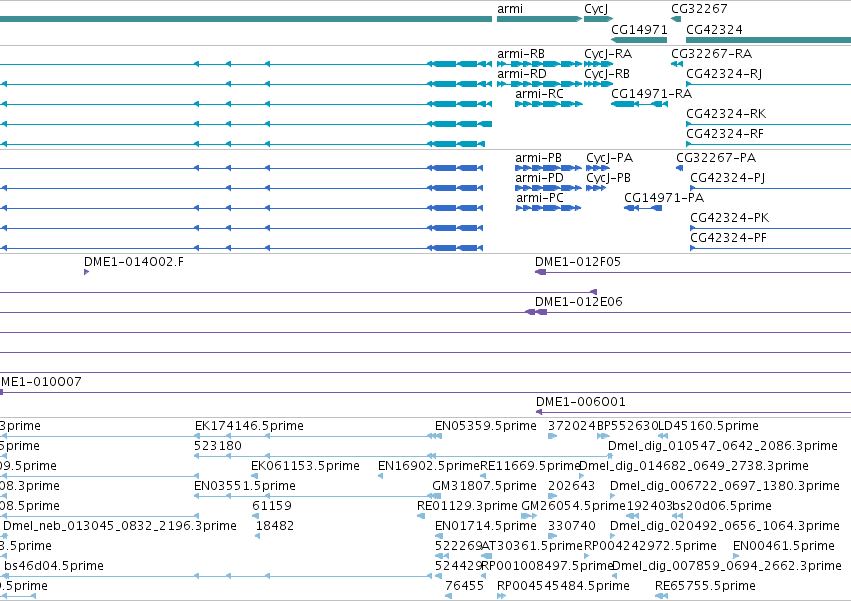851x601 pixels.
Task: Click the GM26054.5prime EST label
Action: [574, 506]
